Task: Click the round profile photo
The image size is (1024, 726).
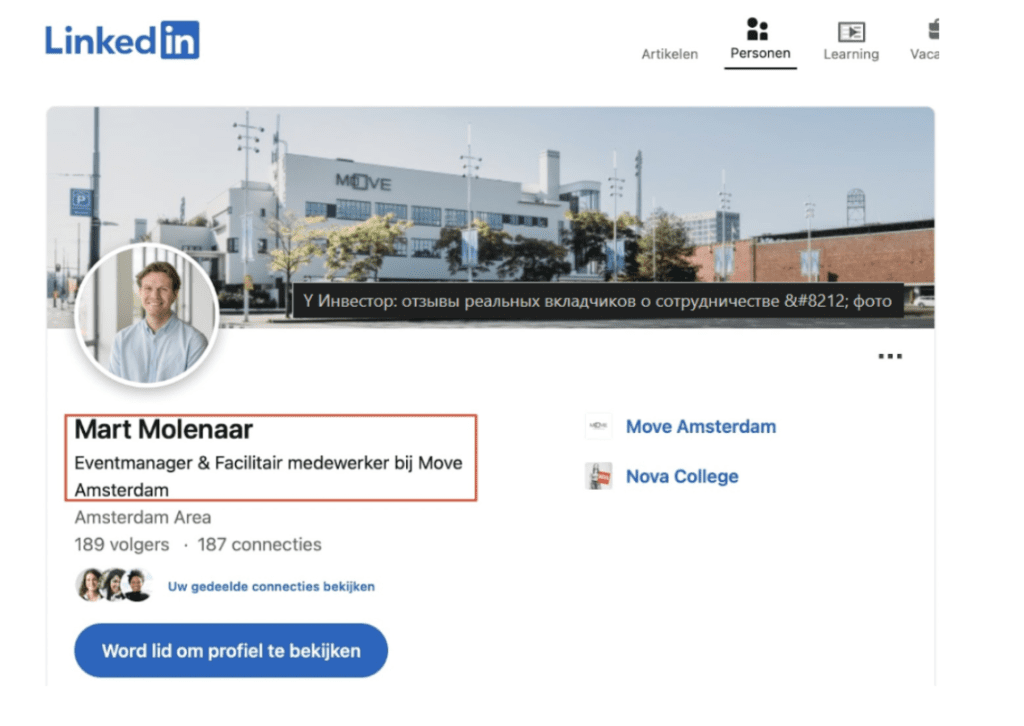Action: click(147, 316)
